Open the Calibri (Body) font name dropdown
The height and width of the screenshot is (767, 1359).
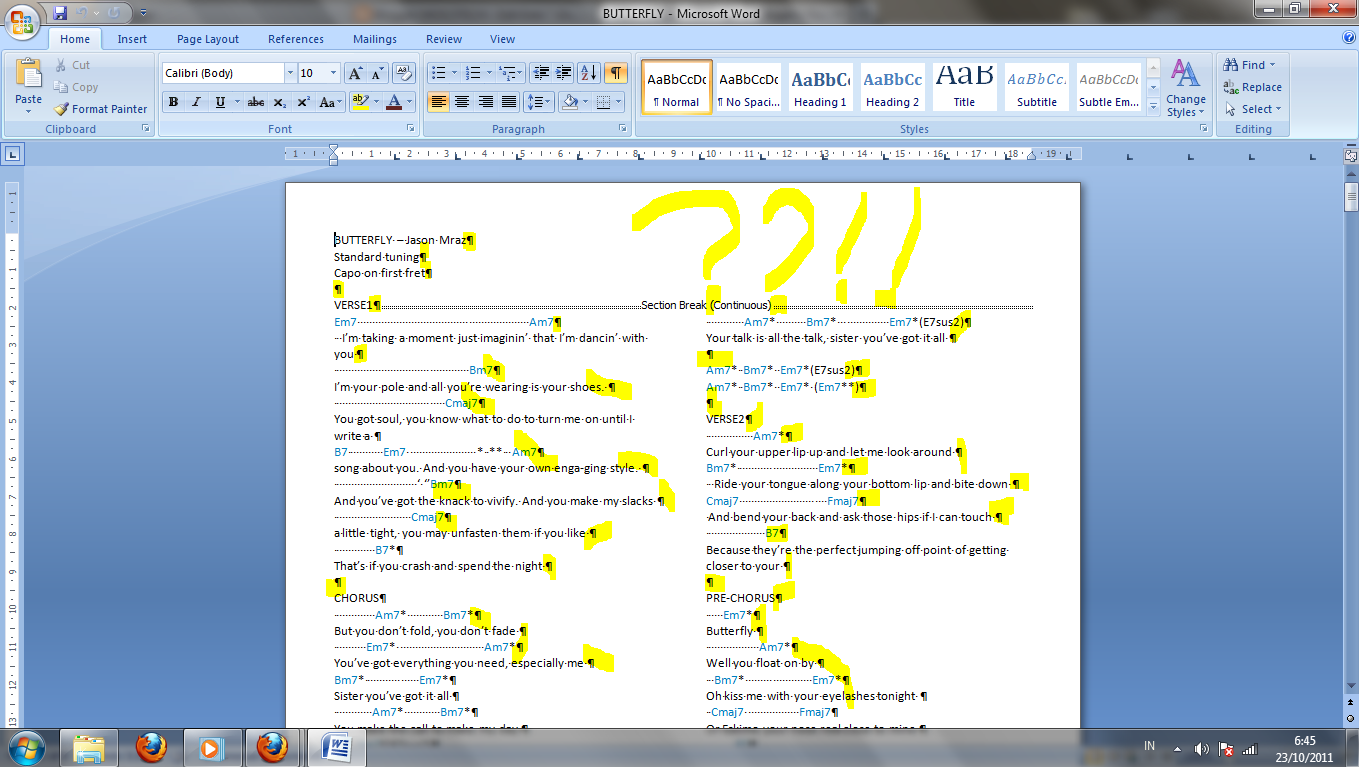(290, 73)
